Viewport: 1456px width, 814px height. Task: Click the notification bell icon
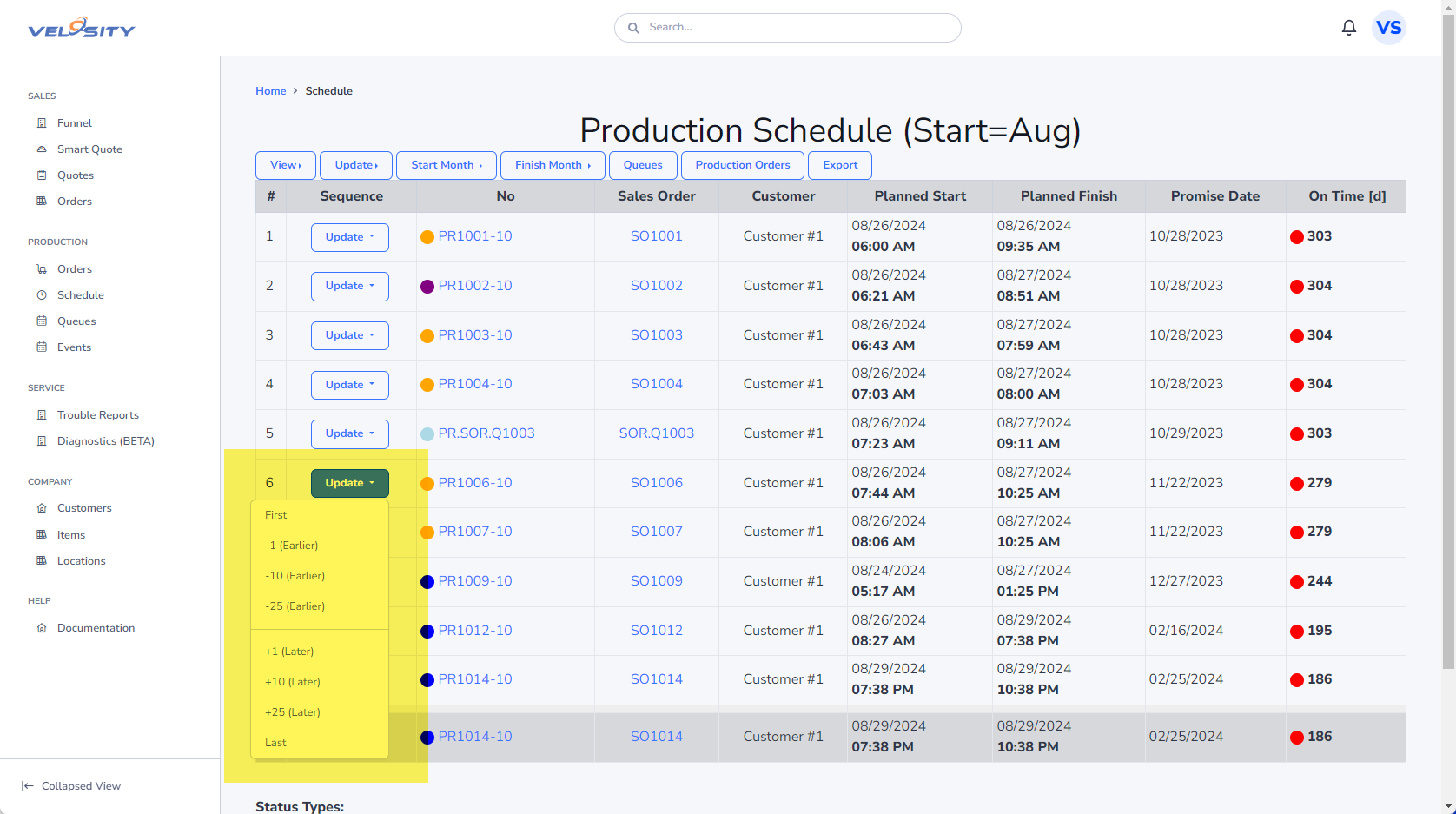[1348, 28]
